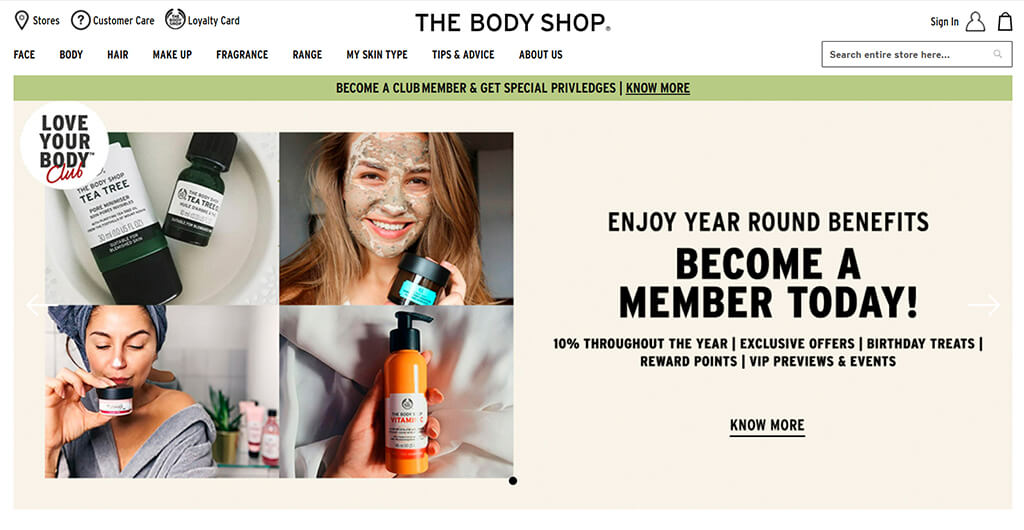The height and width of the screenshot is (530, 1024).
Task: Expand the FRAGRANCE menu
Action: pyautogui.click(x=242, y=55)
